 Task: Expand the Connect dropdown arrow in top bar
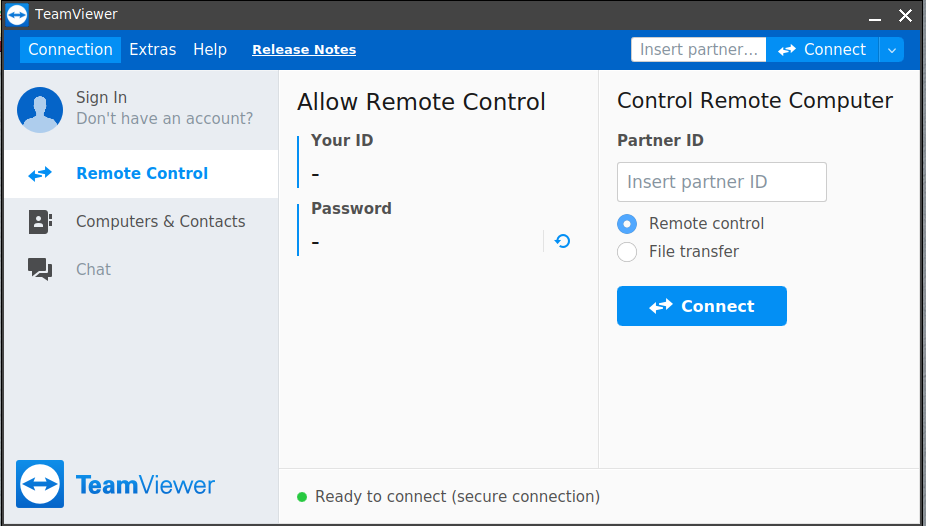[892, 50]
